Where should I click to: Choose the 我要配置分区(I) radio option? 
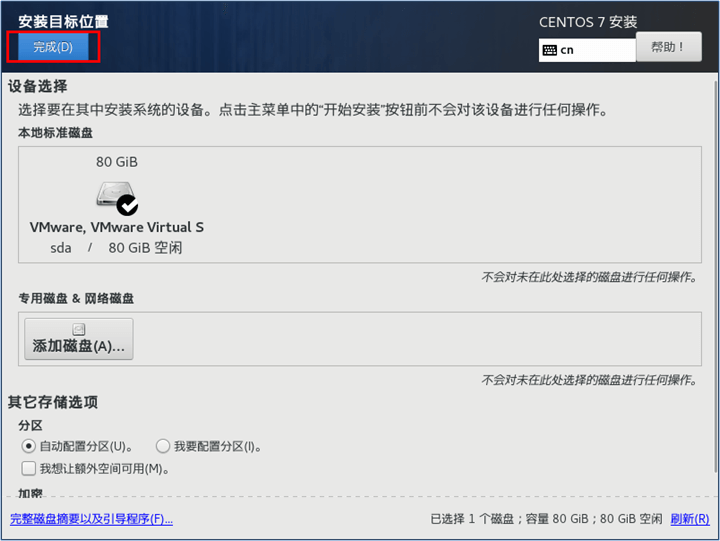coord(163,446)
